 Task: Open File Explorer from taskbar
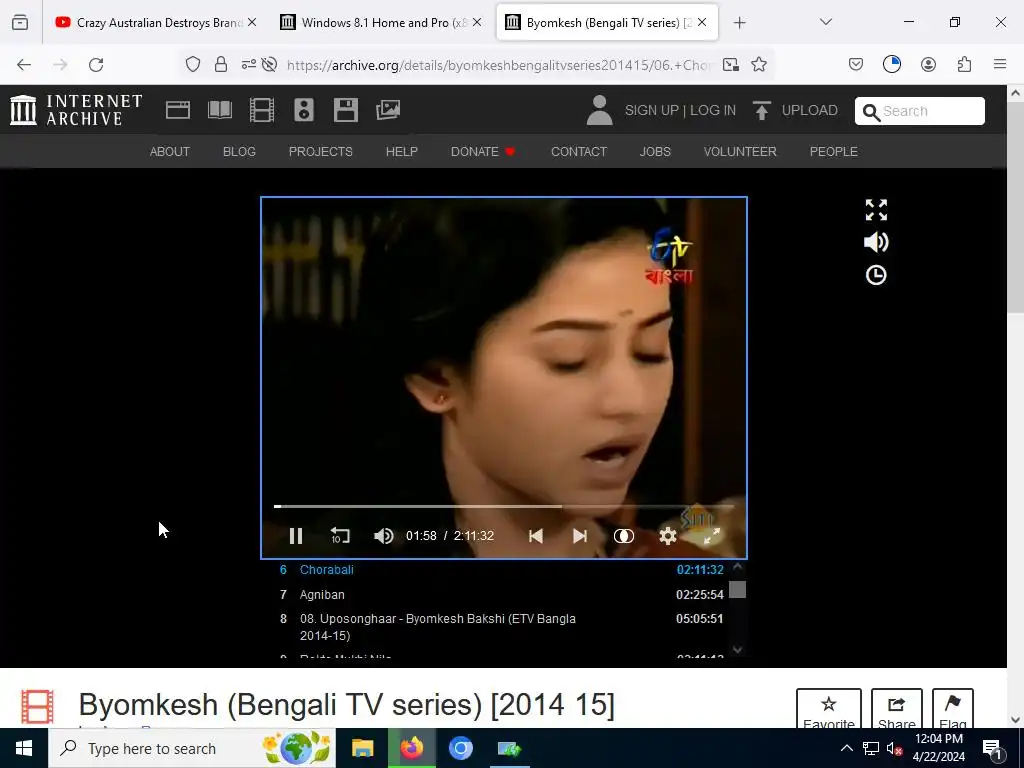tap(362, 748)
